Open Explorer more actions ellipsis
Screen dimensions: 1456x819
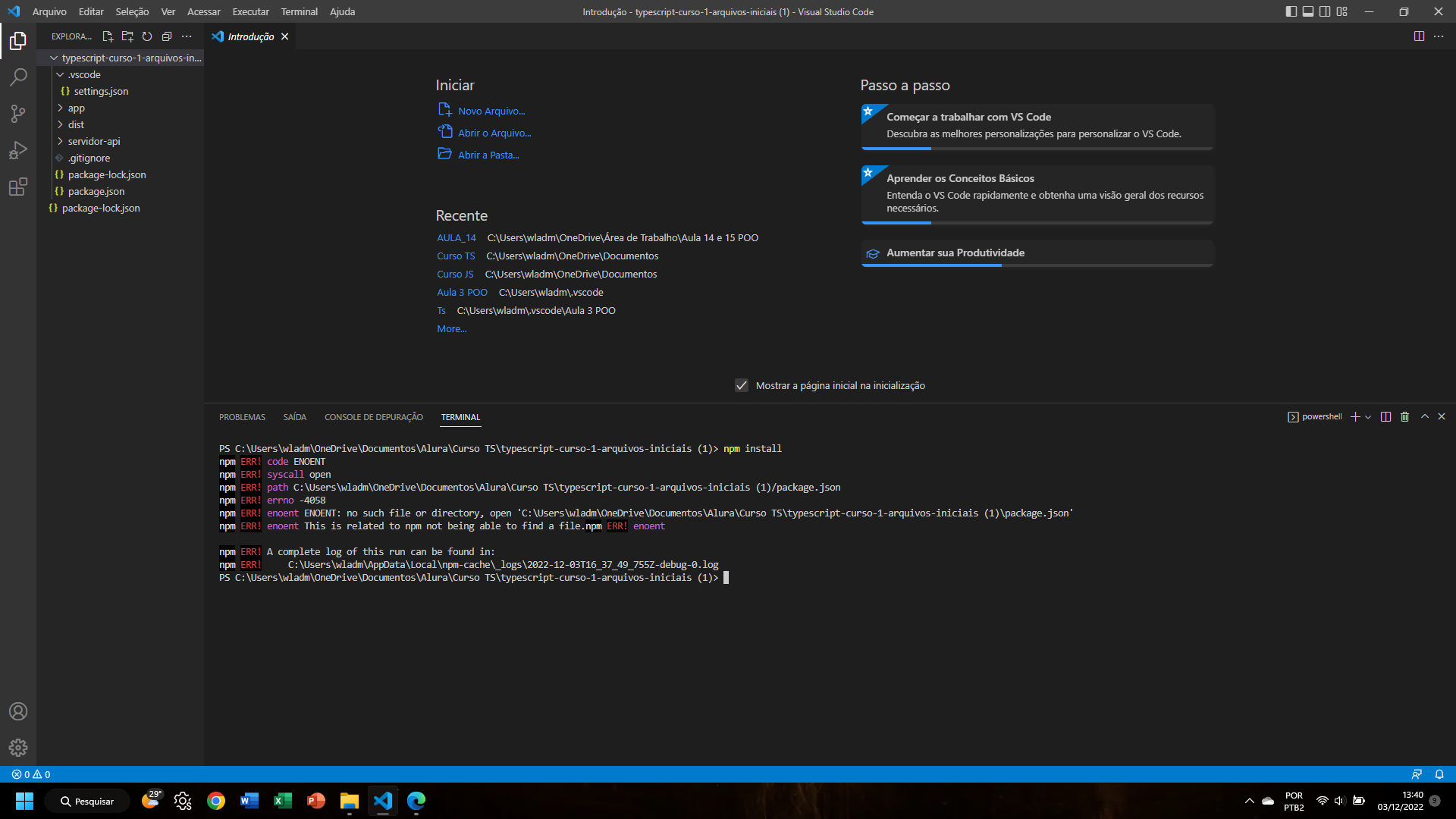pos(187,36)
